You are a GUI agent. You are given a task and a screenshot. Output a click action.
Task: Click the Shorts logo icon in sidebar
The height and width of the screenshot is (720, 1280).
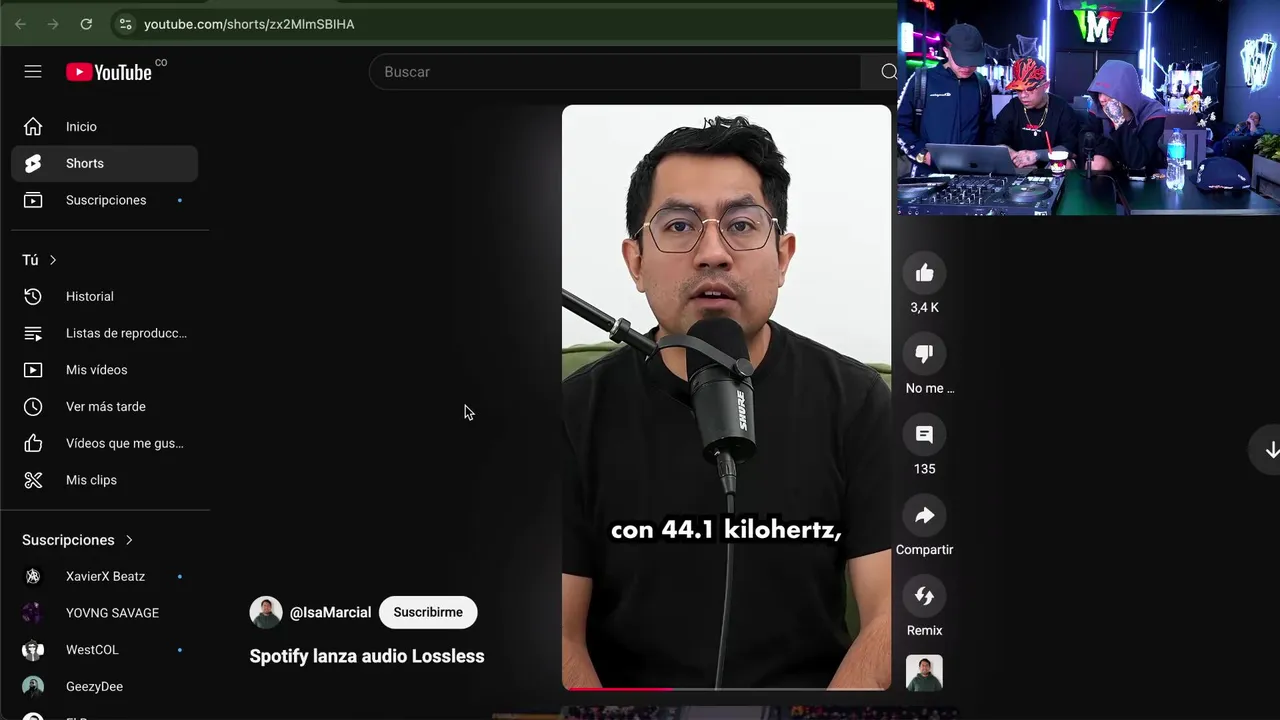[33, 163]
